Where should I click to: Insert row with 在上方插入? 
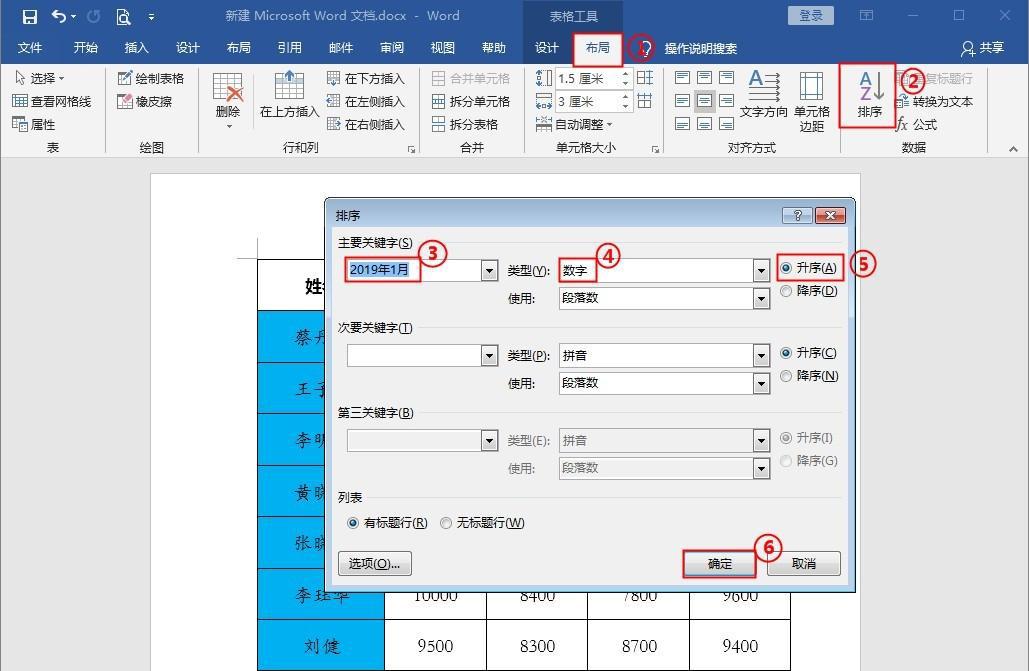pyautogui.click(x=289, y=95)
